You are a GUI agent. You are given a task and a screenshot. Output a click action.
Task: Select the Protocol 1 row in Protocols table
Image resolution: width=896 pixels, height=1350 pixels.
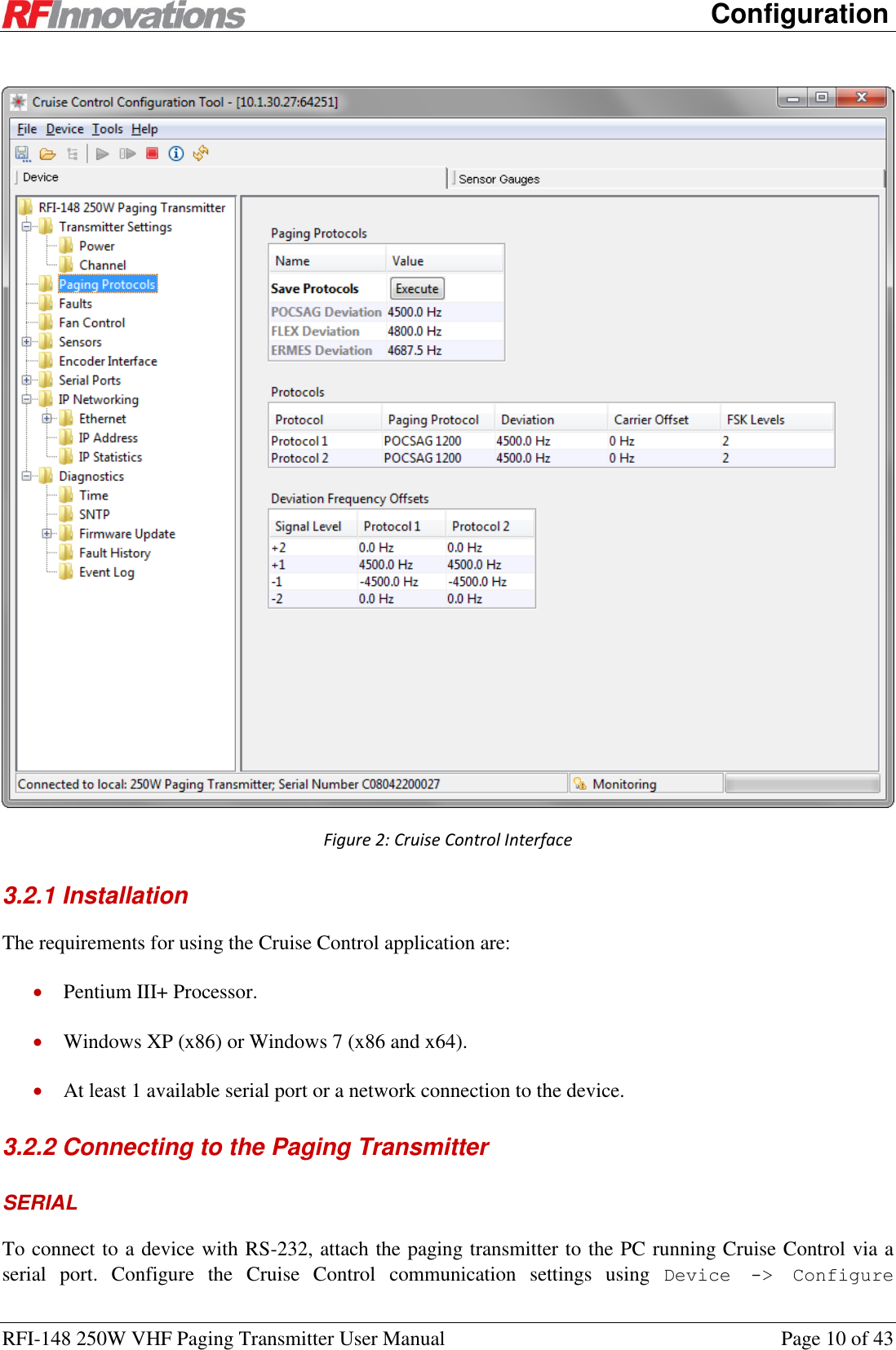click(552, 441)
